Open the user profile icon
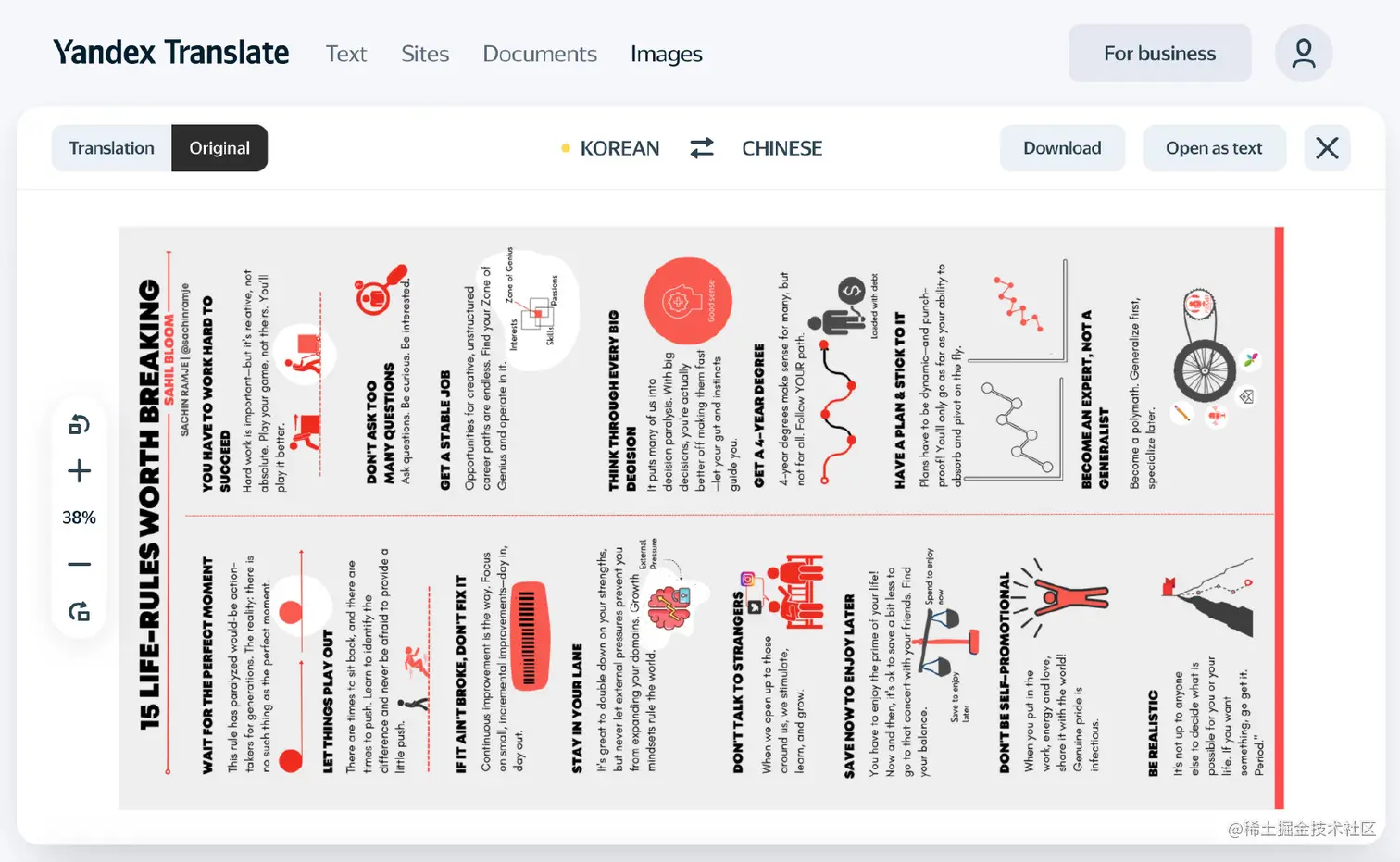This screenshot has width=1400, height=862. tap(1304, 54)
